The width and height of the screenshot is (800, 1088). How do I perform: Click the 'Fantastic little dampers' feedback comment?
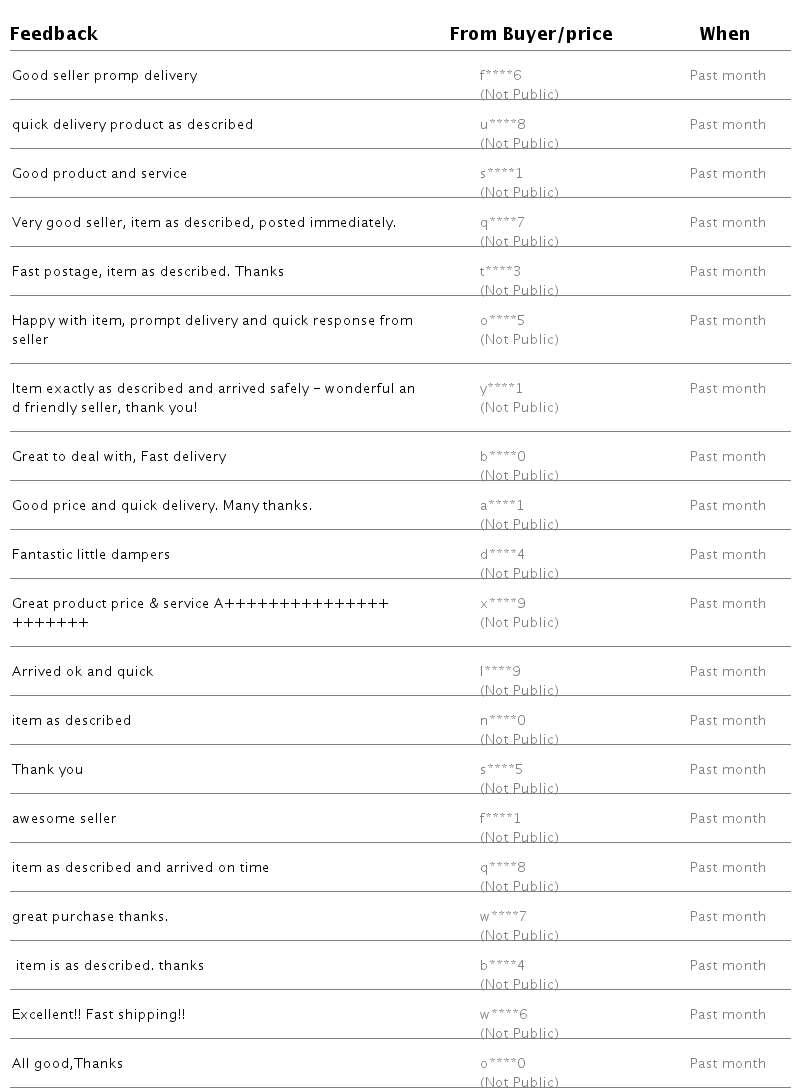[x=91, y=555]
